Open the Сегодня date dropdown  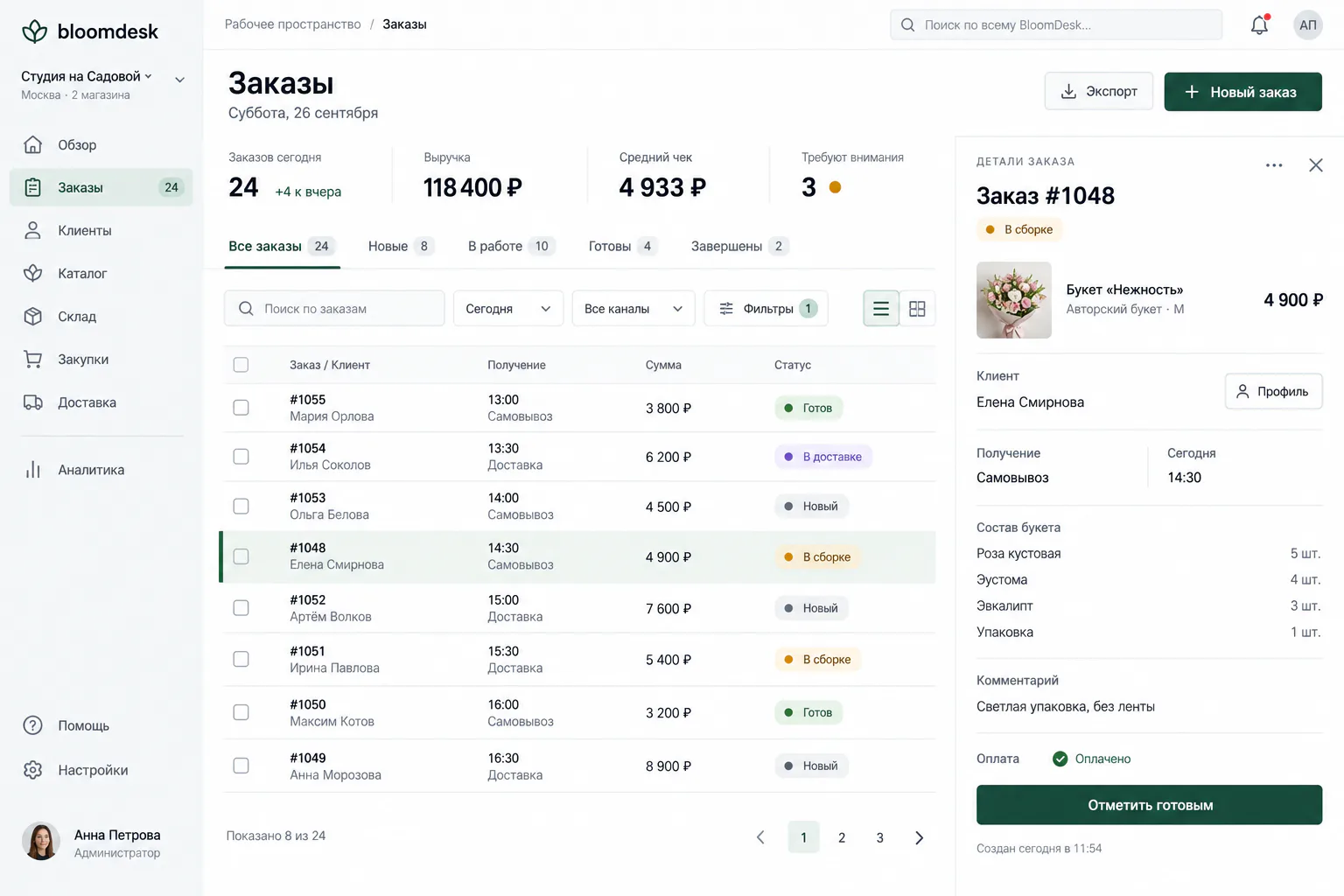(x=508, y=308)
